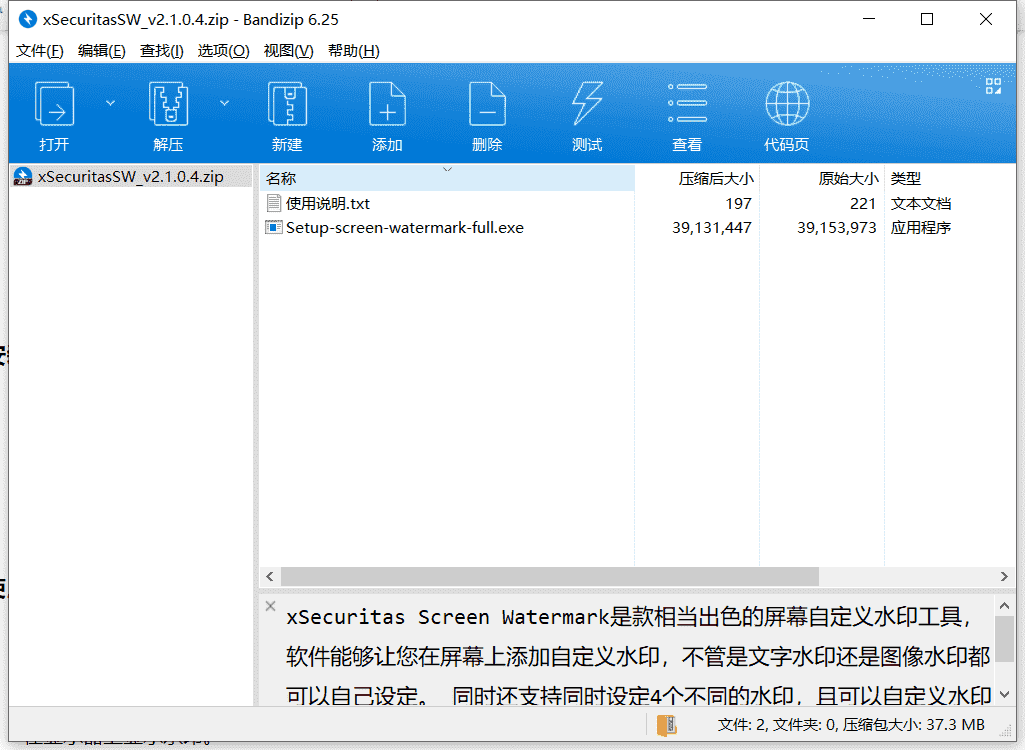Open the Options (选项) menu
Viewport: 1025px width, 750px height.
click(224, 51)
